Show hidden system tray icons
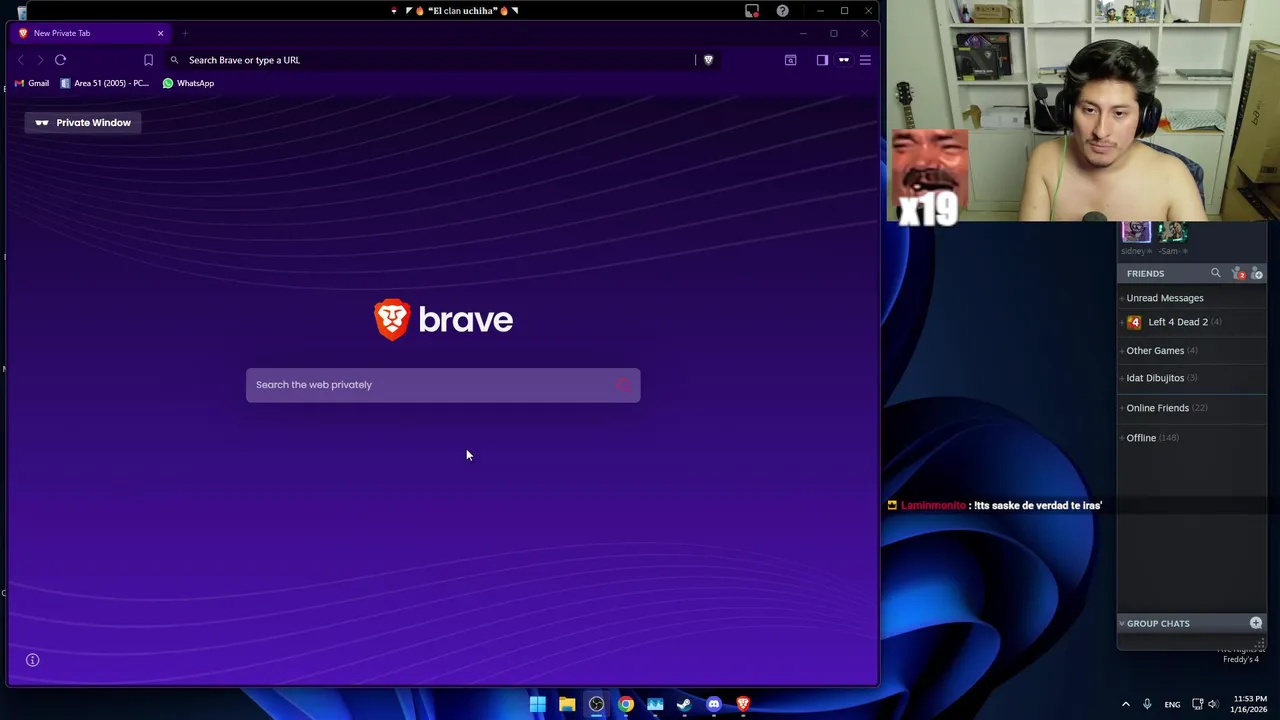Image resolution: width=1280 pixels, height=720 pixels. (x=1125, y=704)
